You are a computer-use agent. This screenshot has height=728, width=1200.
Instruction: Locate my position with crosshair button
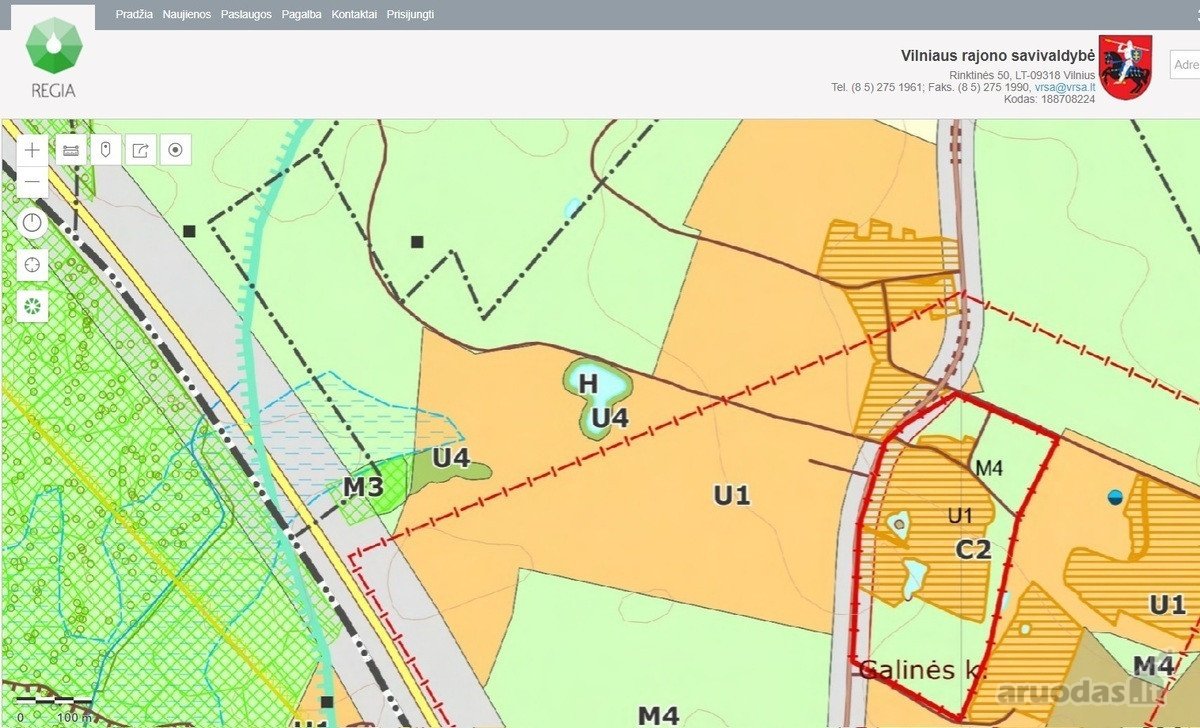[33, 265]
